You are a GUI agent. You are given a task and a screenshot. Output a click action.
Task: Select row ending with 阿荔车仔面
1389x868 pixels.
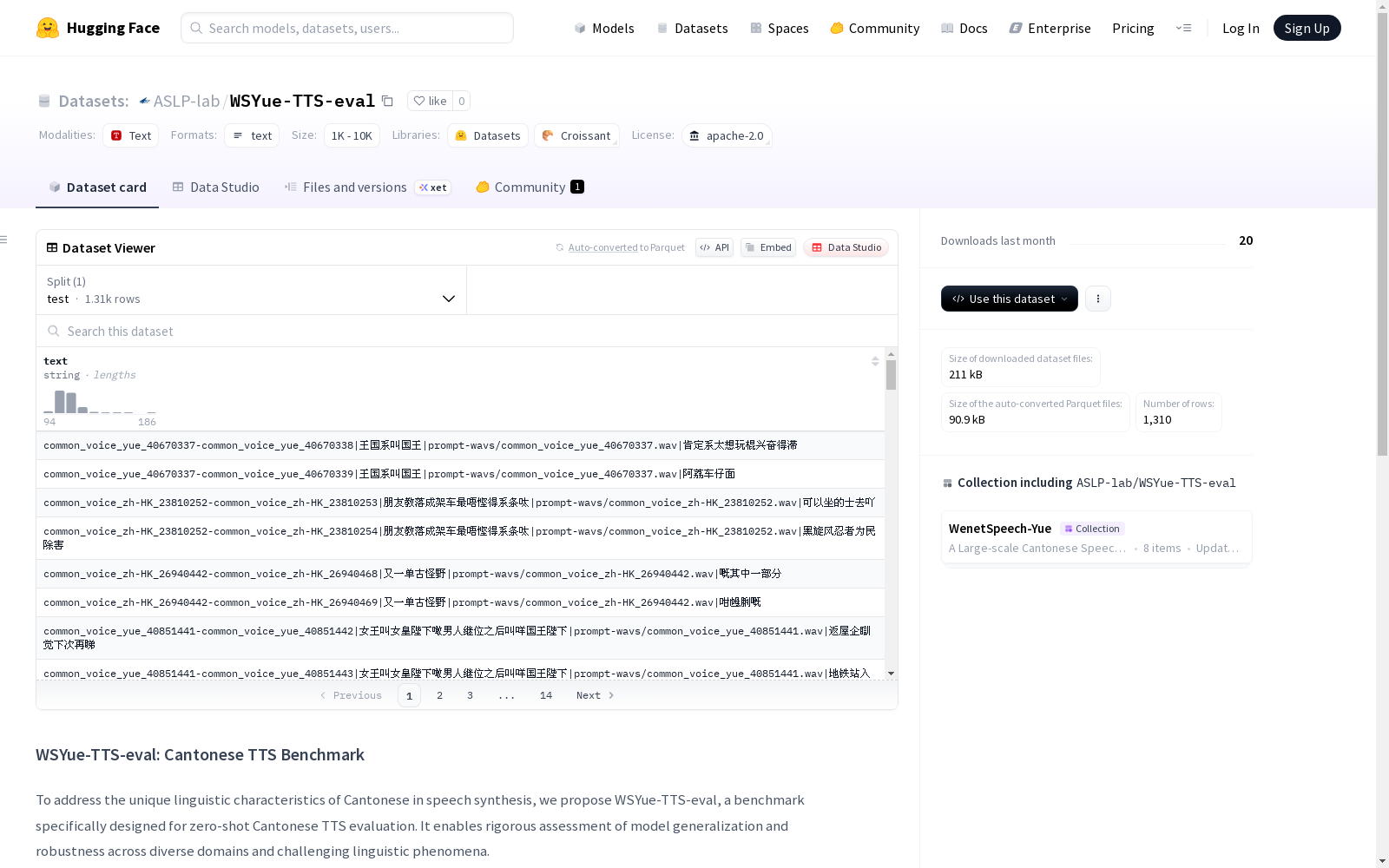click(460, 474)
